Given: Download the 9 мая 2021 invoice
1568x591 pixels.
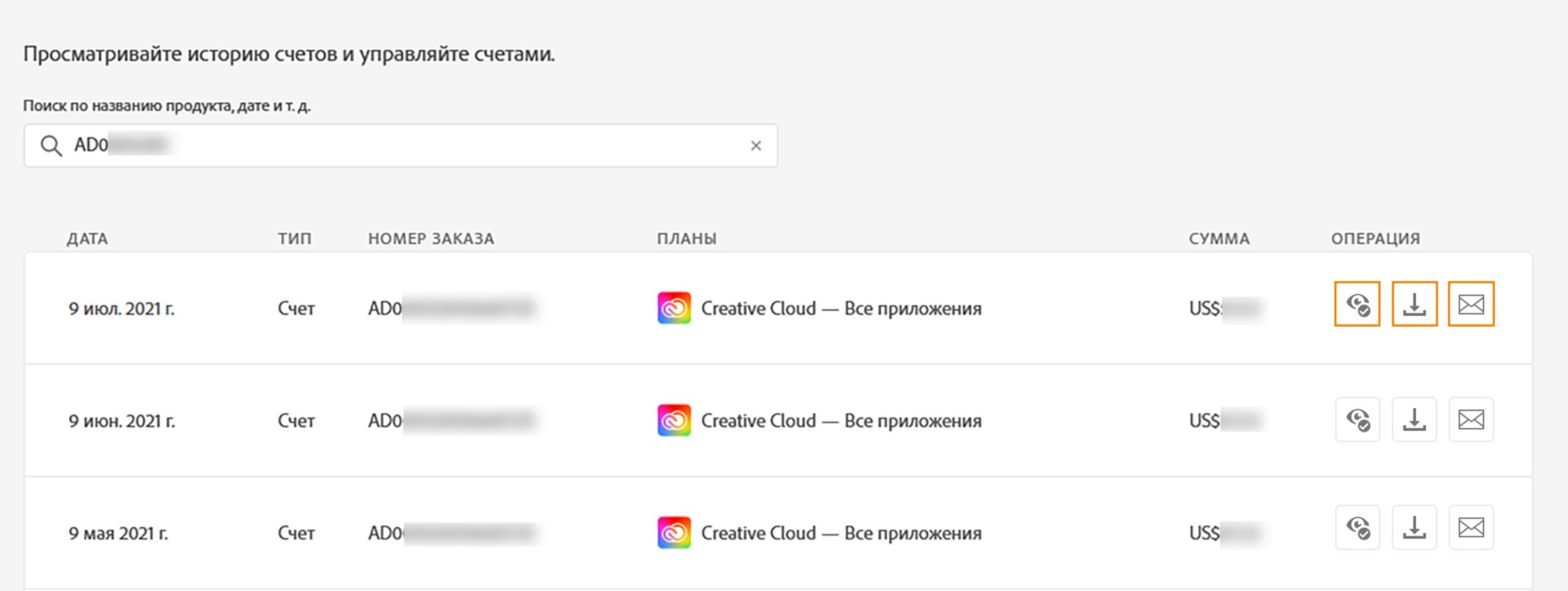Looking at the screenshot, I should point(1414,527).
